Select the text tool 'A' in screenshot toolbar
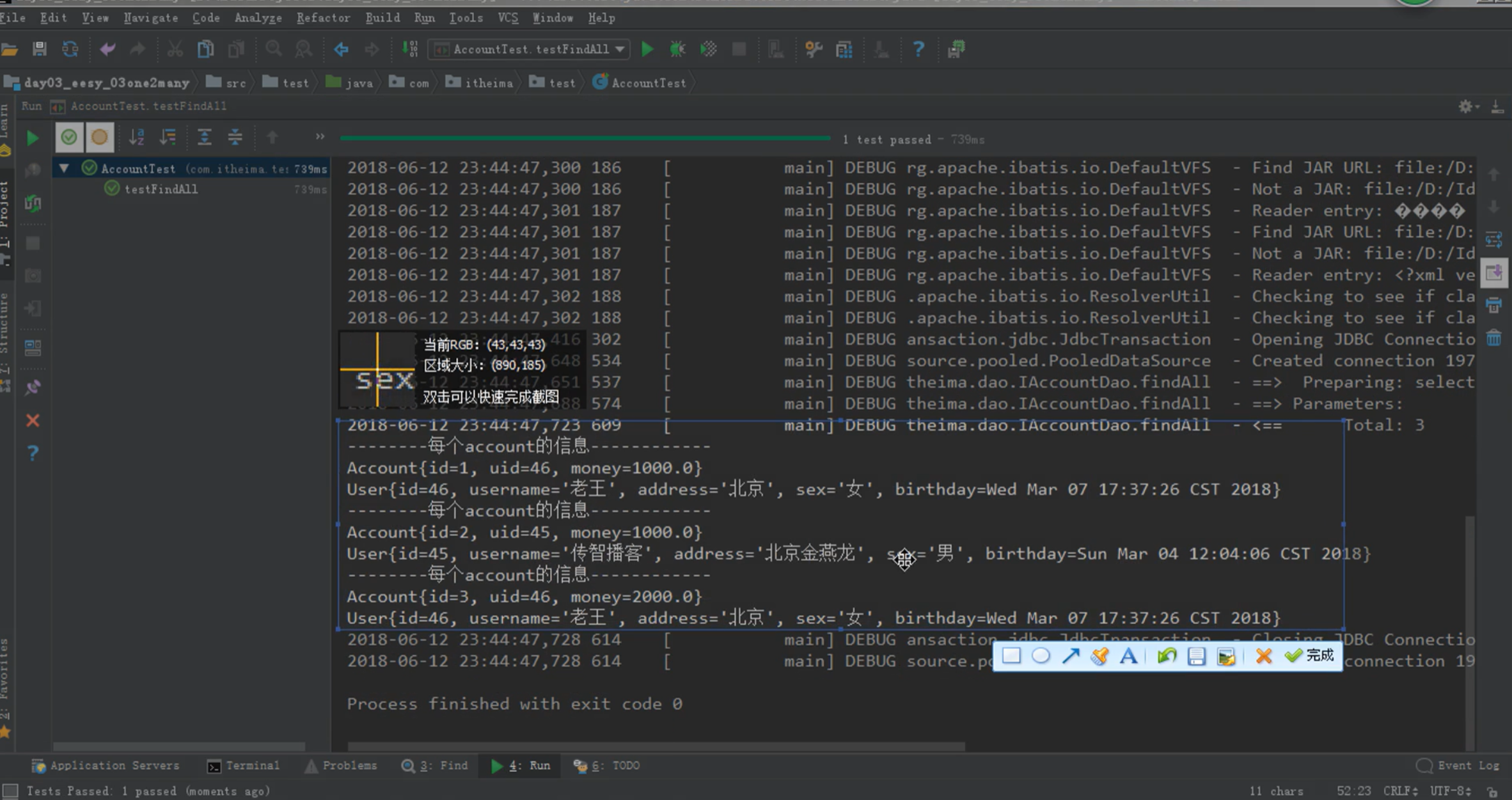This screenshot has height=800, width=1512. pos(1128,656)
